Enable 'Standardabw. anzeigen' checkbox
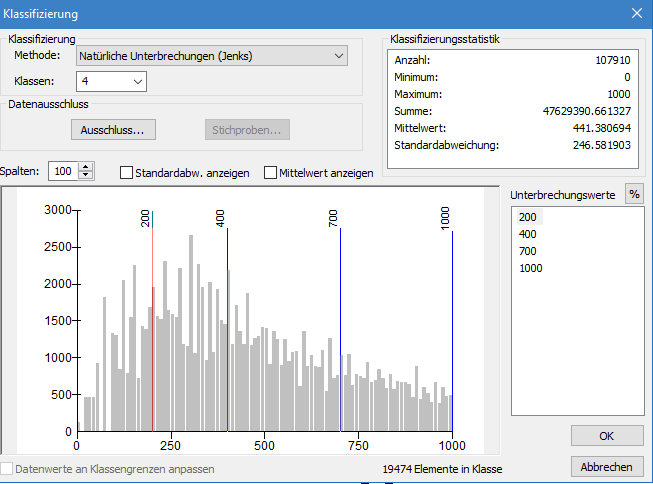This screenshot has width=653, height=484. pyautogui.click(x=127, y=173)
